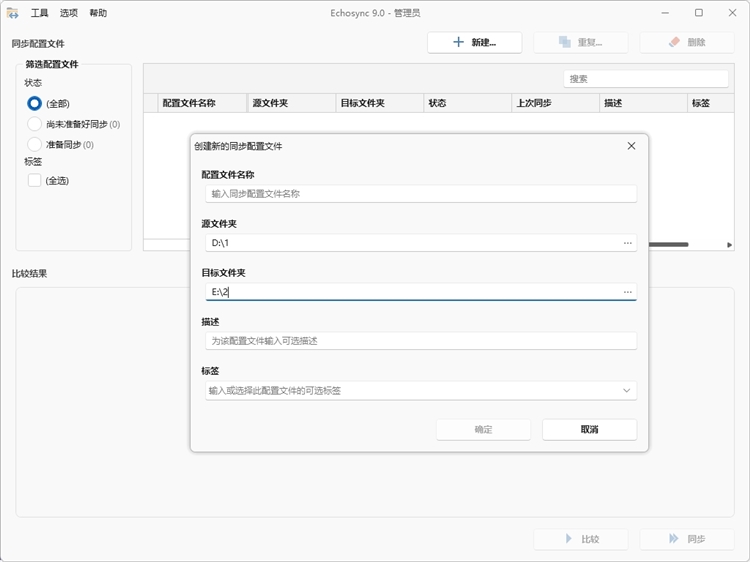The height and width of the screenshot is (562, 750).
Task: Select the (全部) status radio button
Action: pos(34,103)
